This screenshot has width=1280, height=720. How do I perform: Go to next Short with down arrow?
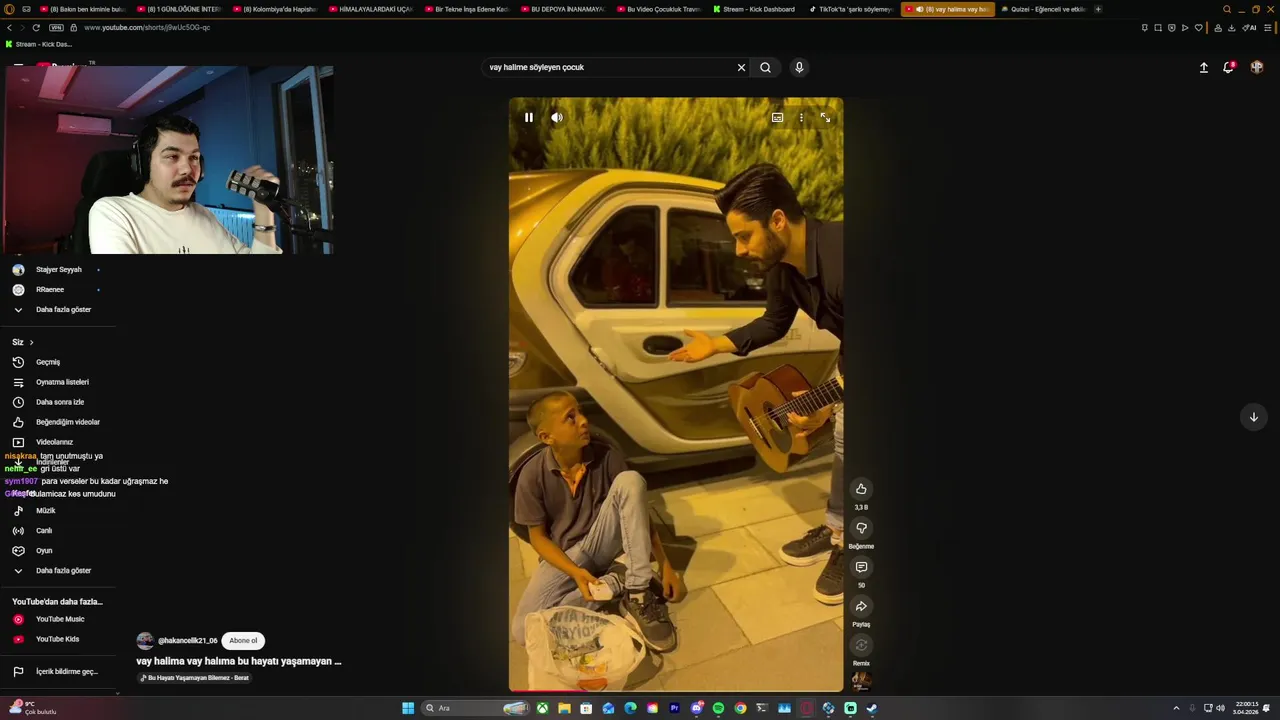tap(1253, 417)
